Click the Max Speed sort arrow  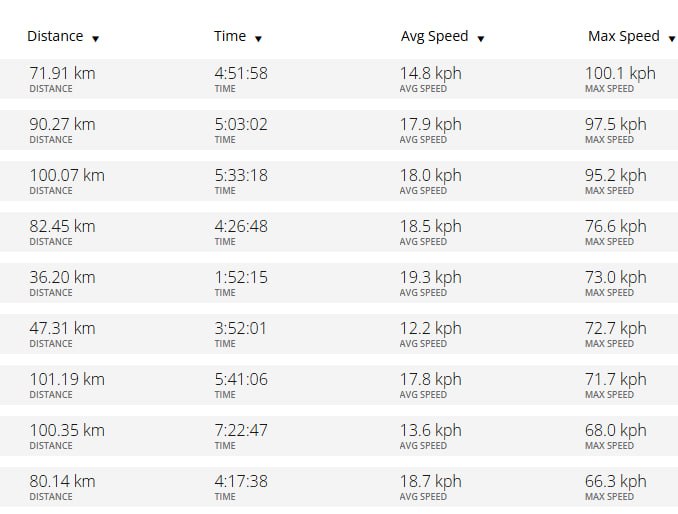[669, 39]
